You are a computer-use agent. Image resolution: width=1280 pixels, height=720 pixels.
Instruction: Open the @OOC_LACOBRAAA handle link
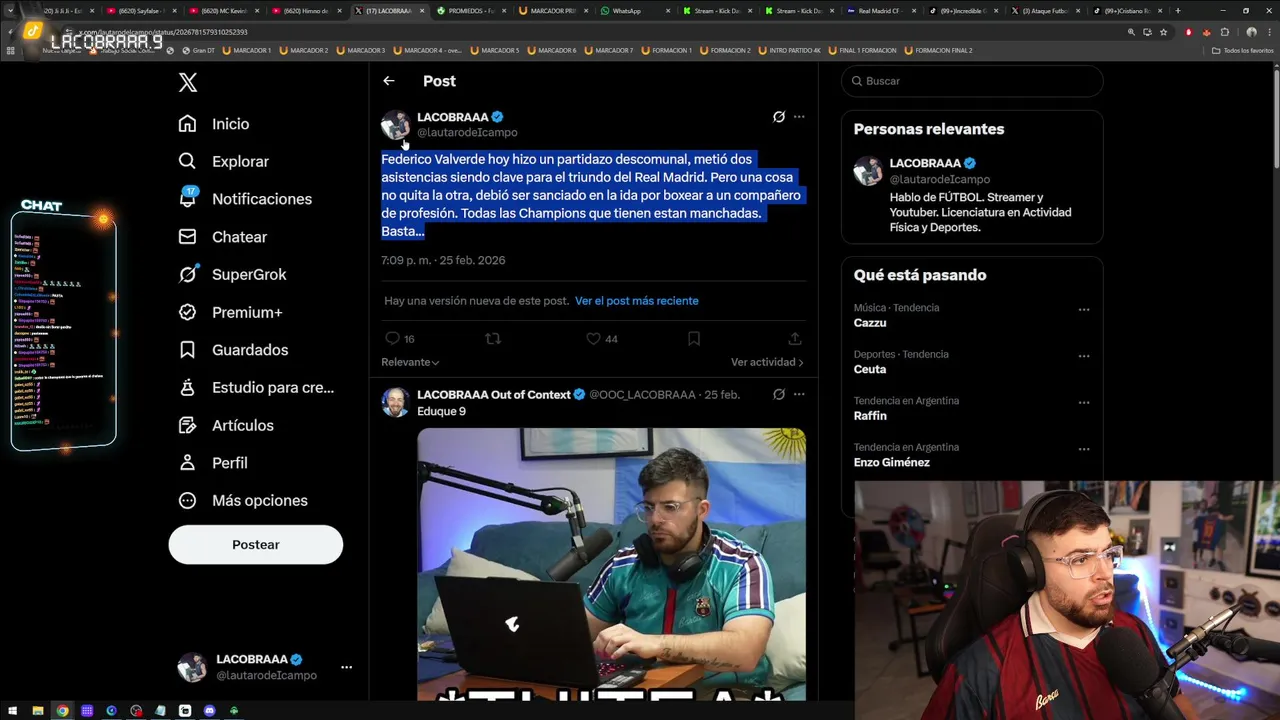(x=642, y=395)
